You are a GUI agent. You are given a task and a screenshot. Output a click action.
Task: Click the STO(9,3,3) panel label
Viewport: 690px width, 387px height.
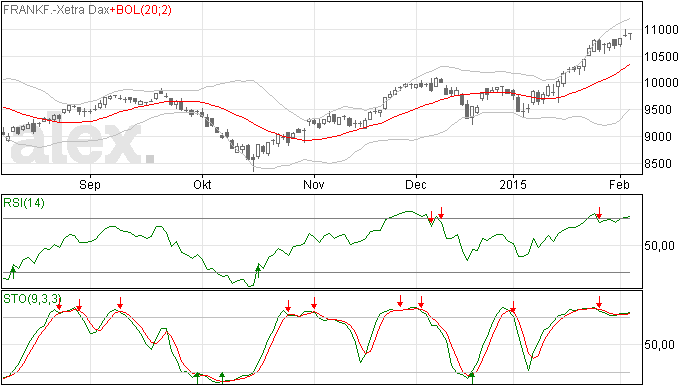[x=31, y=299]
